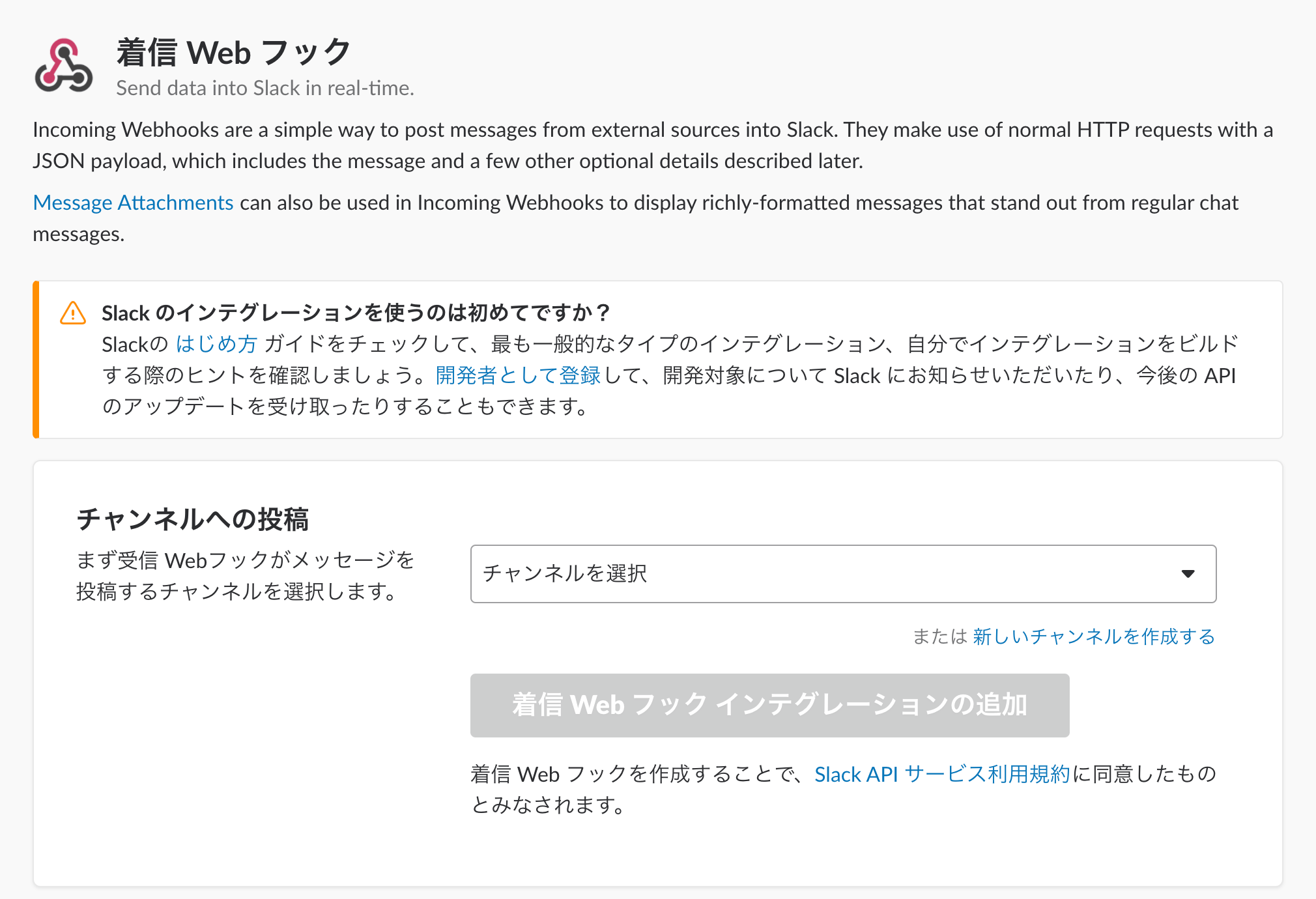The width and height of the screenshot is (1316, 899).
Task: Click the 'または' text before the create-channel link
Action: 939,636
